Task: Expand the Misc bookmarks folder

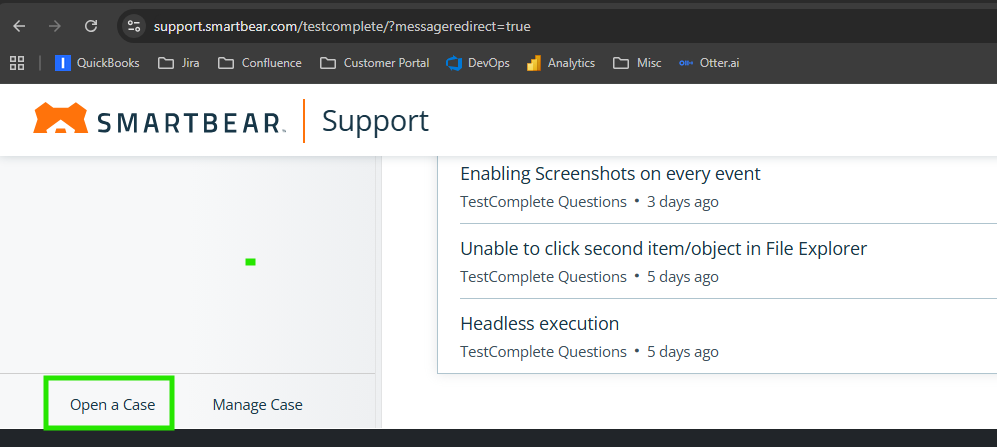Action: [638, 63]
